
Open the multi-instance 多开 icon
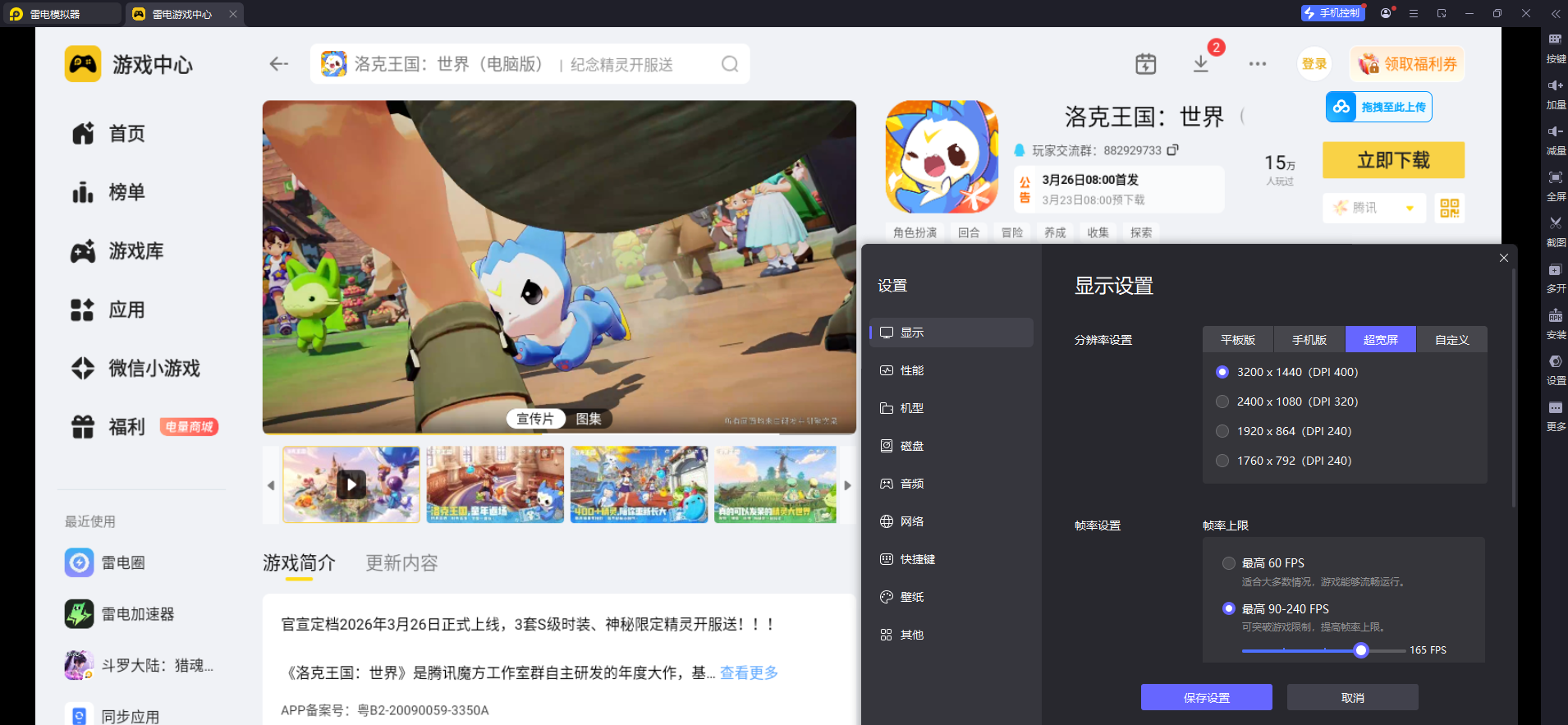pyautogui.click(x=1556, y=270)
